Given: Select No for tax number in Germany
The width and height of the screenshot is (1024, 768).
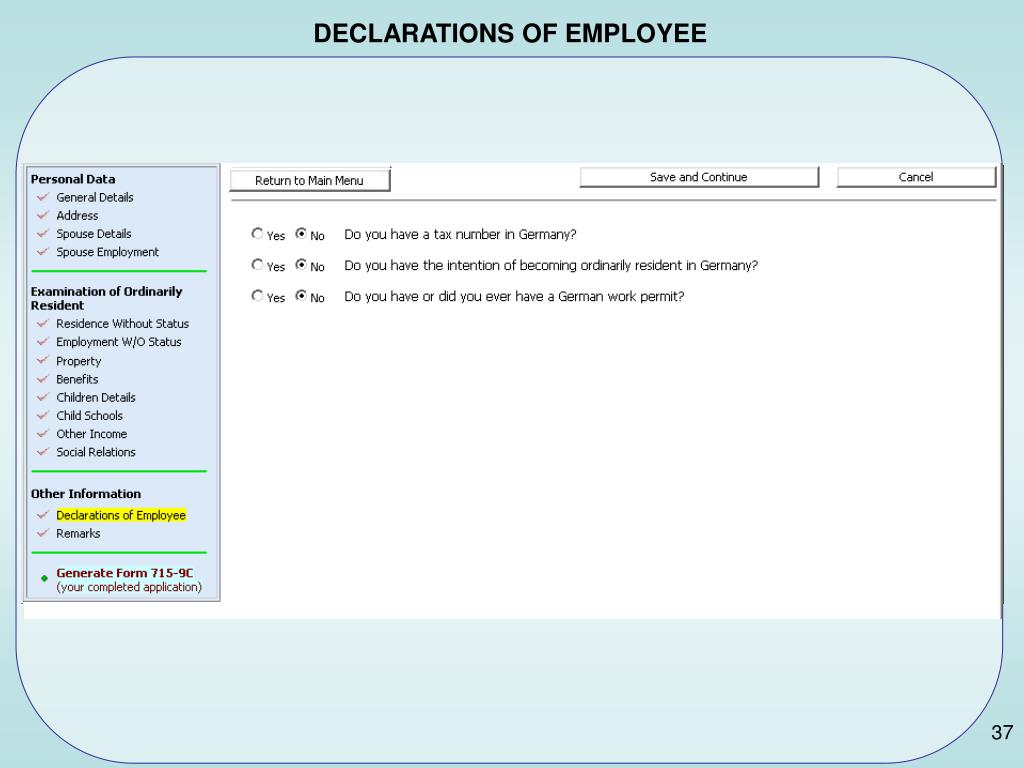Looking at the screenshot, I should tap(301, 233).
